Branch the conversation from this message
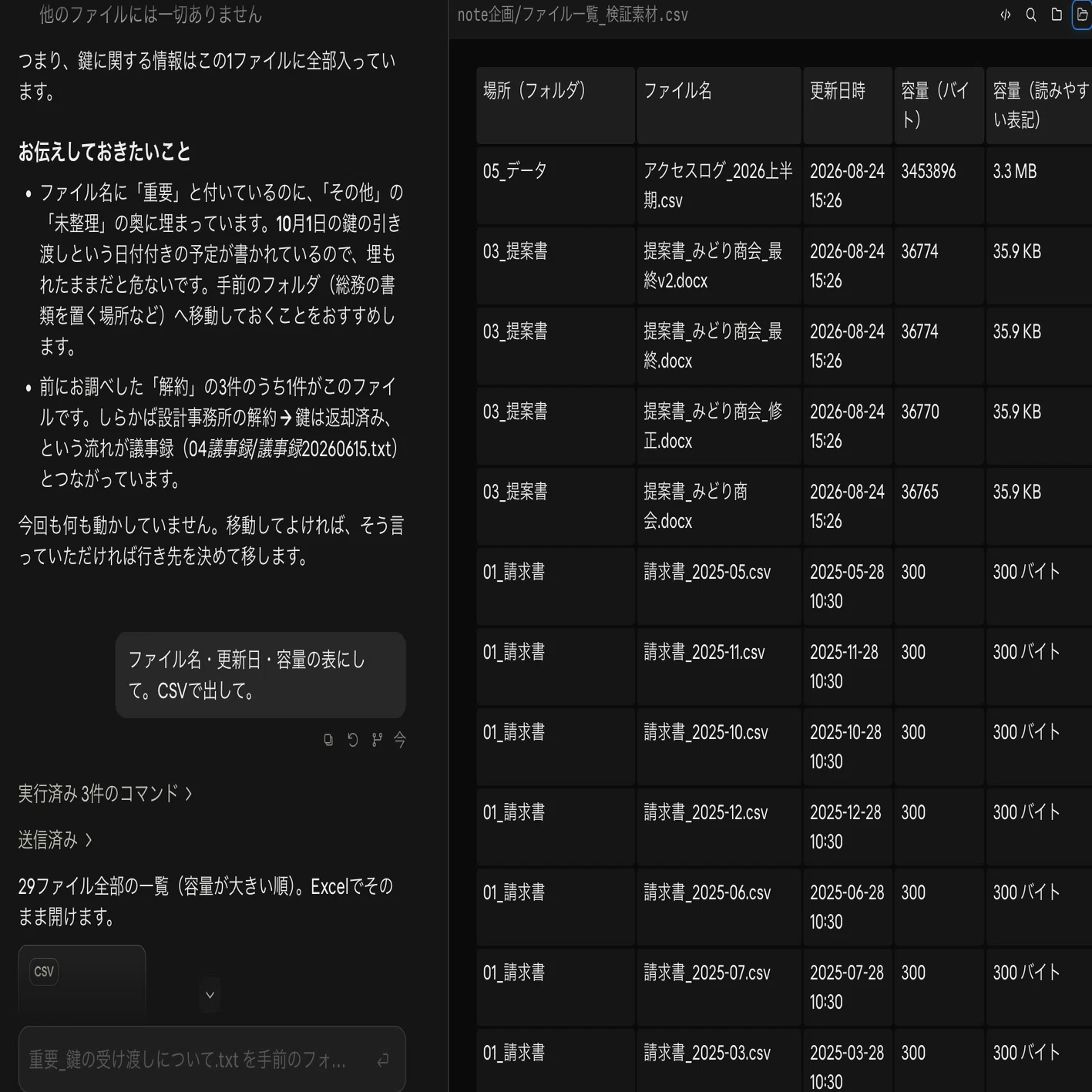Viewport: 1092px width, 1092px height. [x=376, y=740]
